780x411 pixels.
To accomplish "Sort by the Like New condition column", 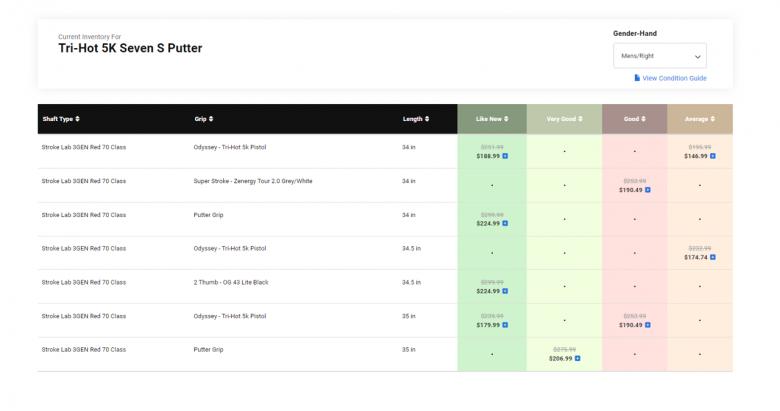I will click(x=492, y=119).
